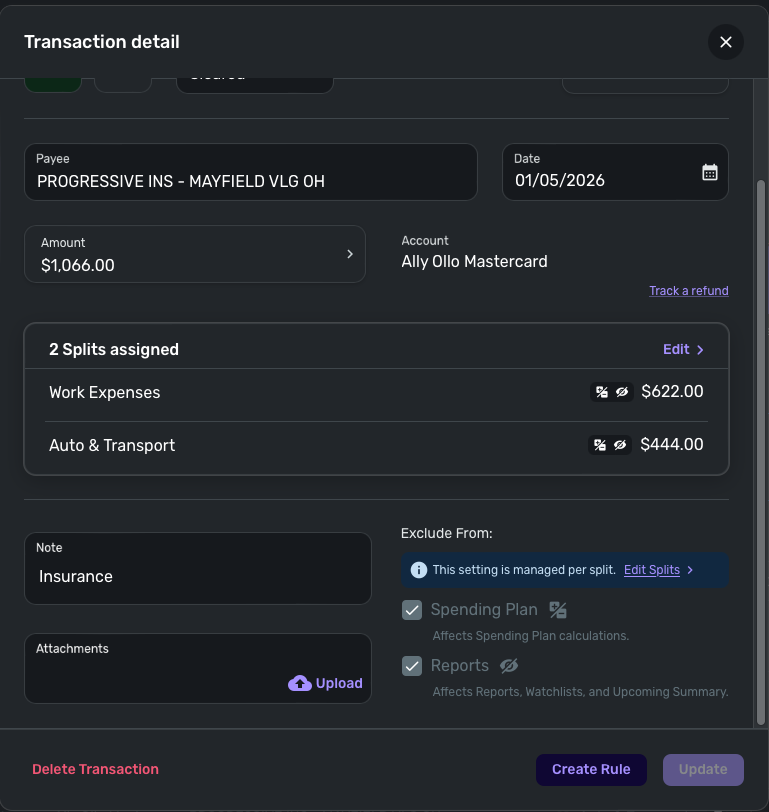Image resolution: width=769 pixels, height=812 pixels.
Task: Follow the Edit Splits link
Action: point(652,569)
